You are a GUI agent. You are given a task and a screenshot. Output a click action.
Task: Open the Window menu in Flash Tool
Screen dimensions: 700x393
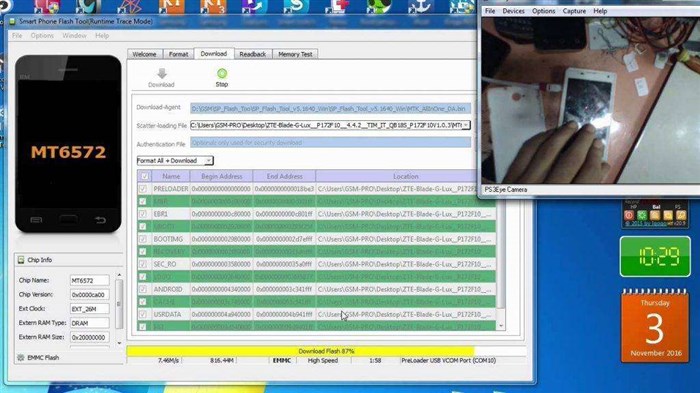pos(74,35)
